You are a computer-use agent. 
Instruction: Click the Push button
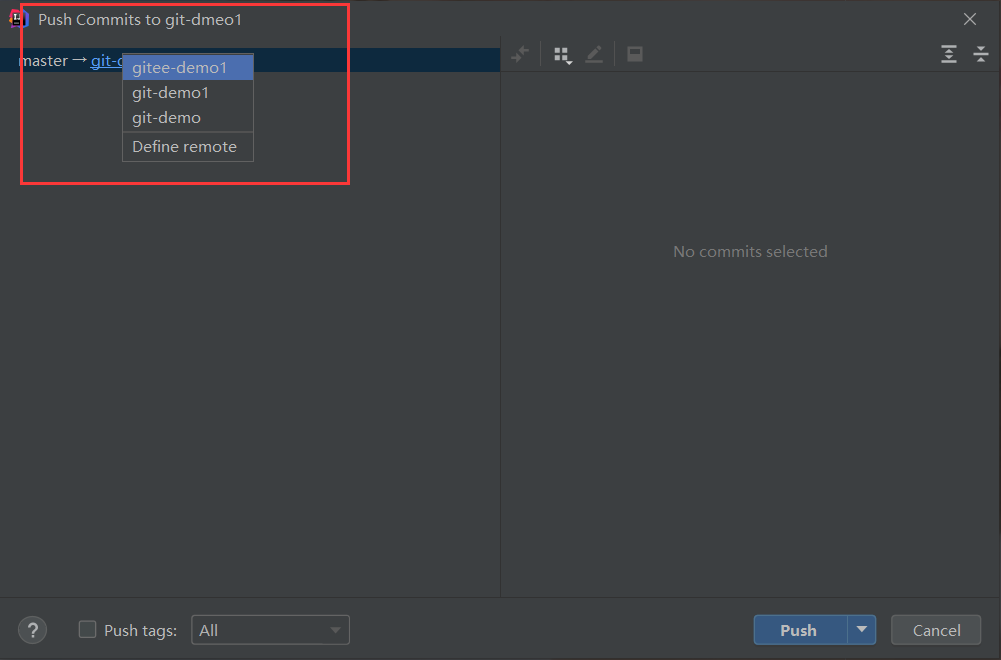click(x=800, y=630)
